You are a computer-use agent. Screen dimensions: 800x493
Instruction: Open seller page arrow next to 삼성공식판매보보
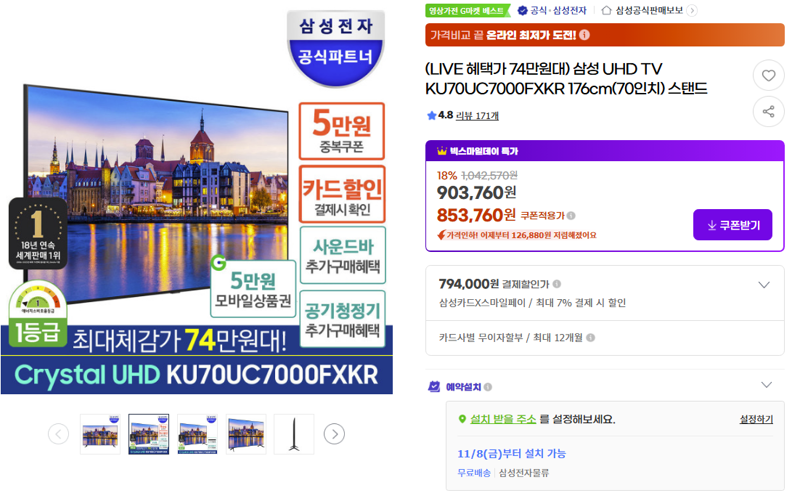[x=692, y=10]
